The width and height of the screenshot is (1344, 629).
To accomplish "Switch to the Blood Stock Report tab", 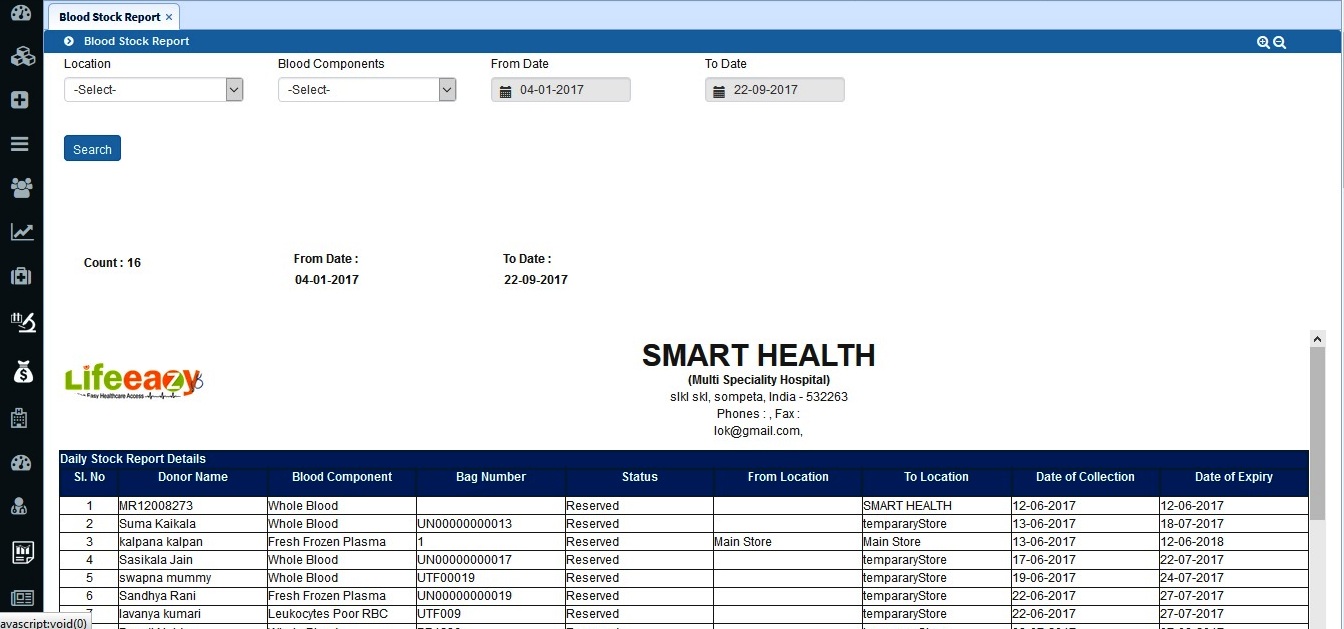I will pyautogui.click(x=108, y=17).
